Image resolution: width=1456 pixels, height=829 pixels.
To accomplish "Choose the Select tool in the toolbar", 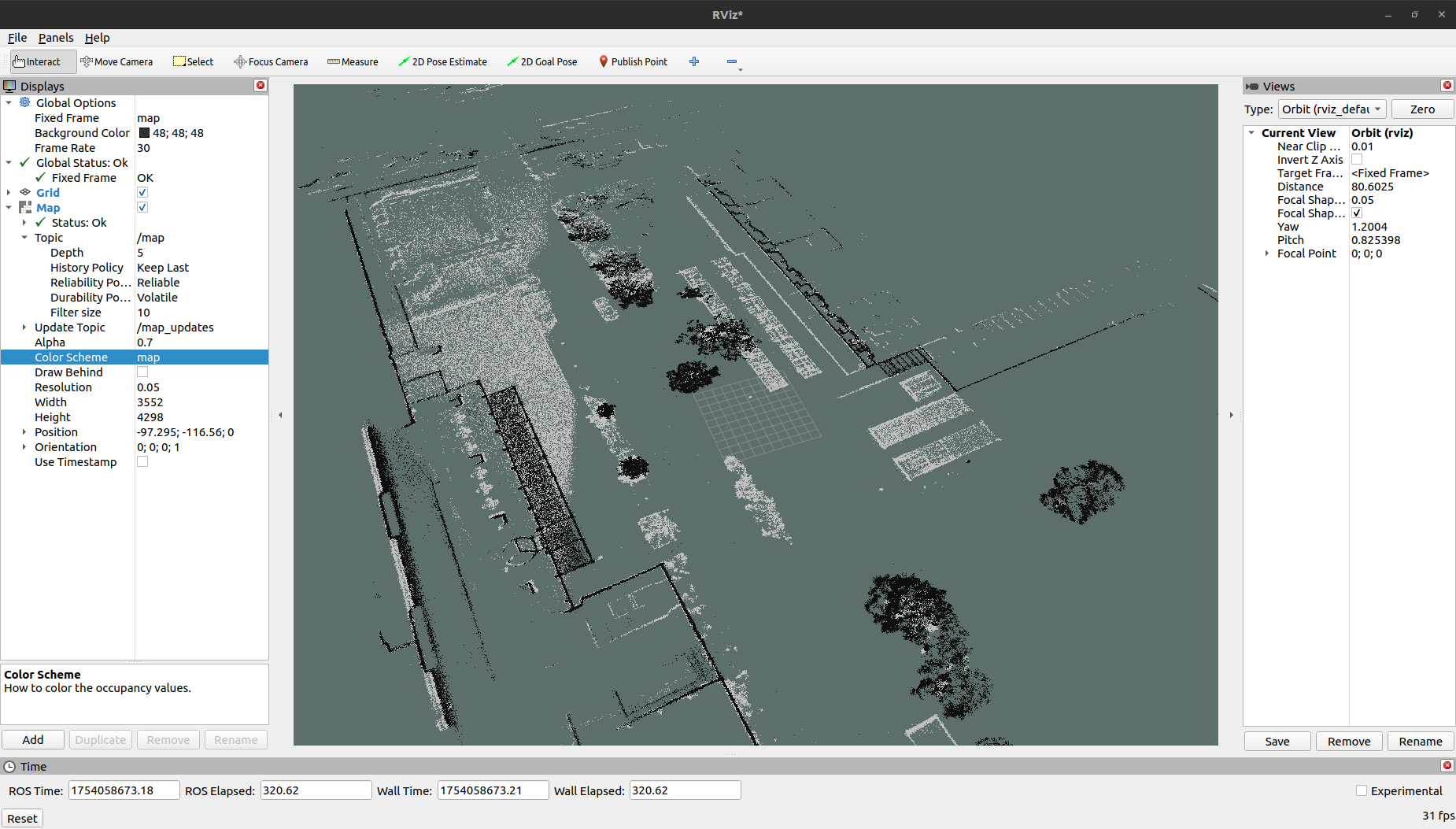I will (x=193, y=61).
